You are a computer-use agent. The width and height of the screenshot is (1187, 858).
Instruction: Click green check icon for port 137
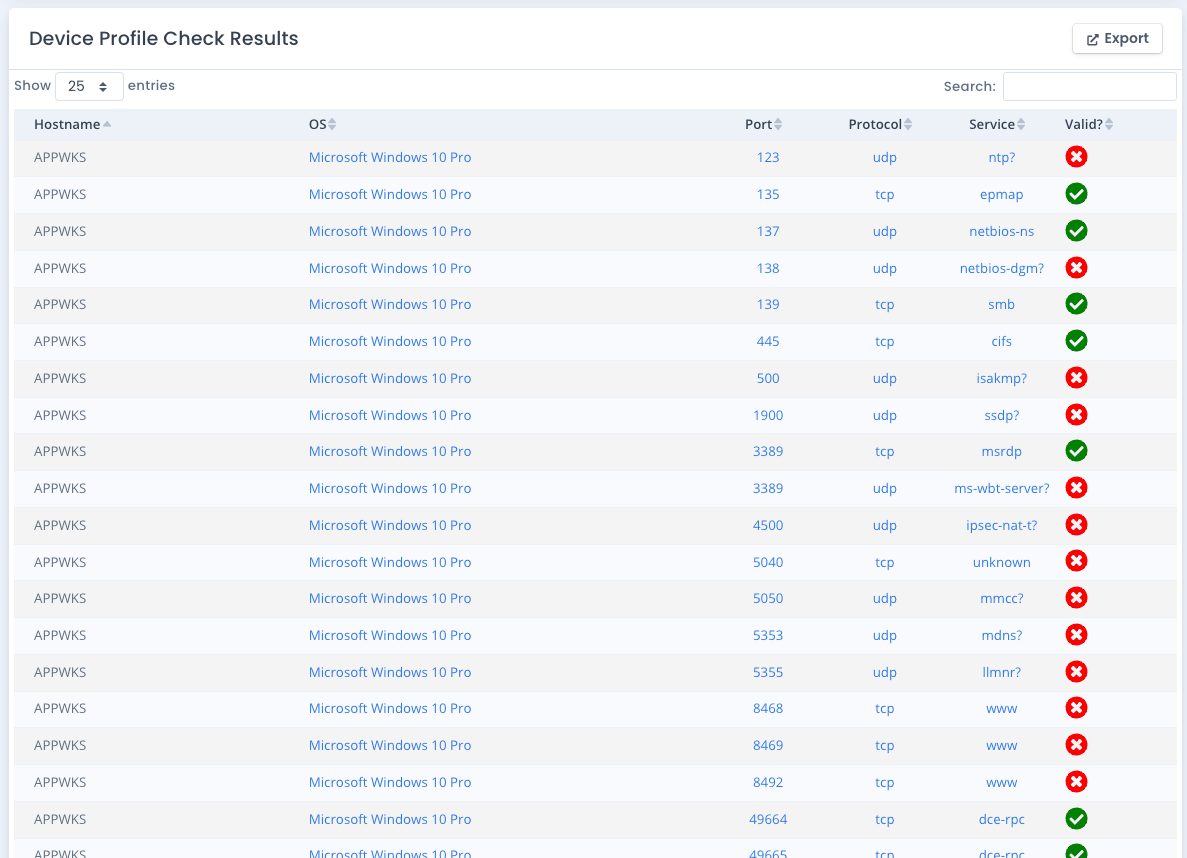point(1076,231)
